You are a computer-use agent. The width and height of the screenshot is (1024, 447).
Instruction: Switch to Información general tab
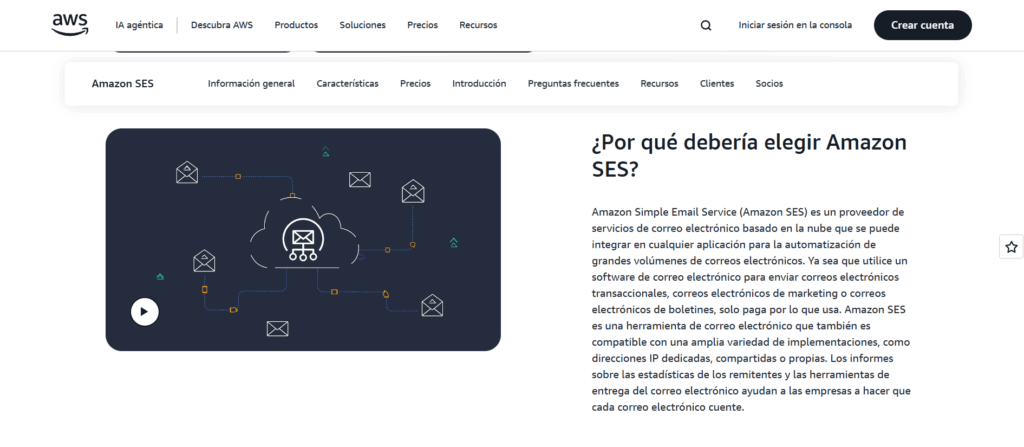(x=251, y=84)
